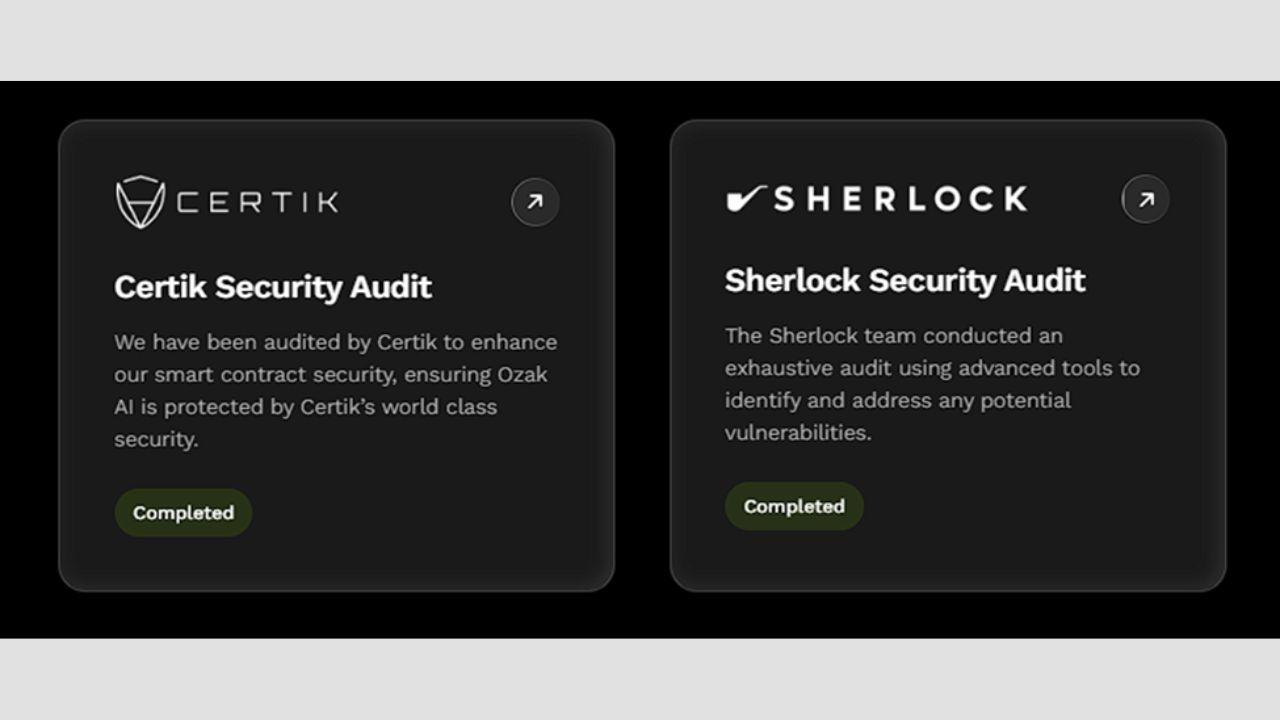
Task: Click the phrase "exhaustive audit" in Sherlock text
Action: (808, 368)
